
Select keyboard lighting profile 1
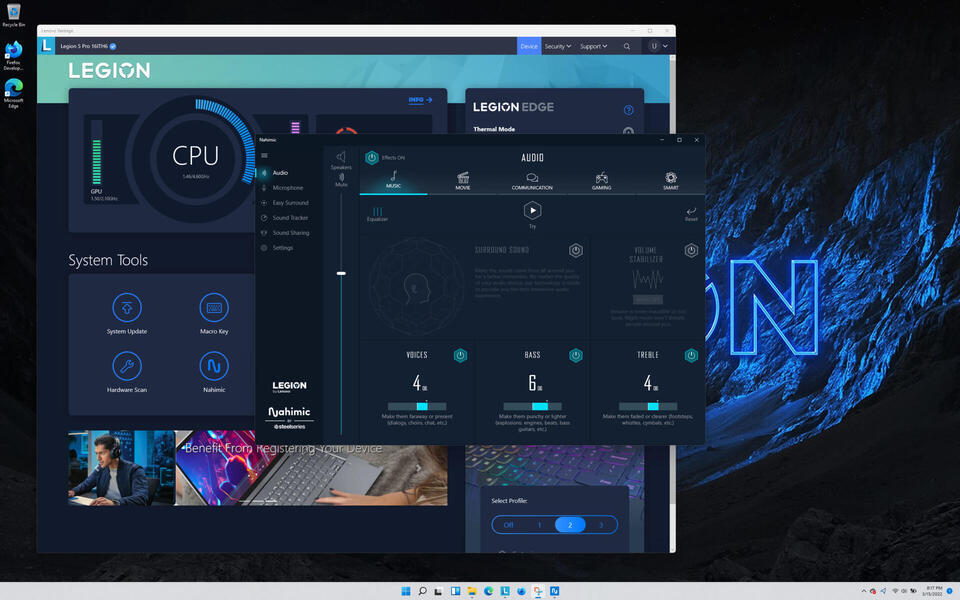click(539, 525)
